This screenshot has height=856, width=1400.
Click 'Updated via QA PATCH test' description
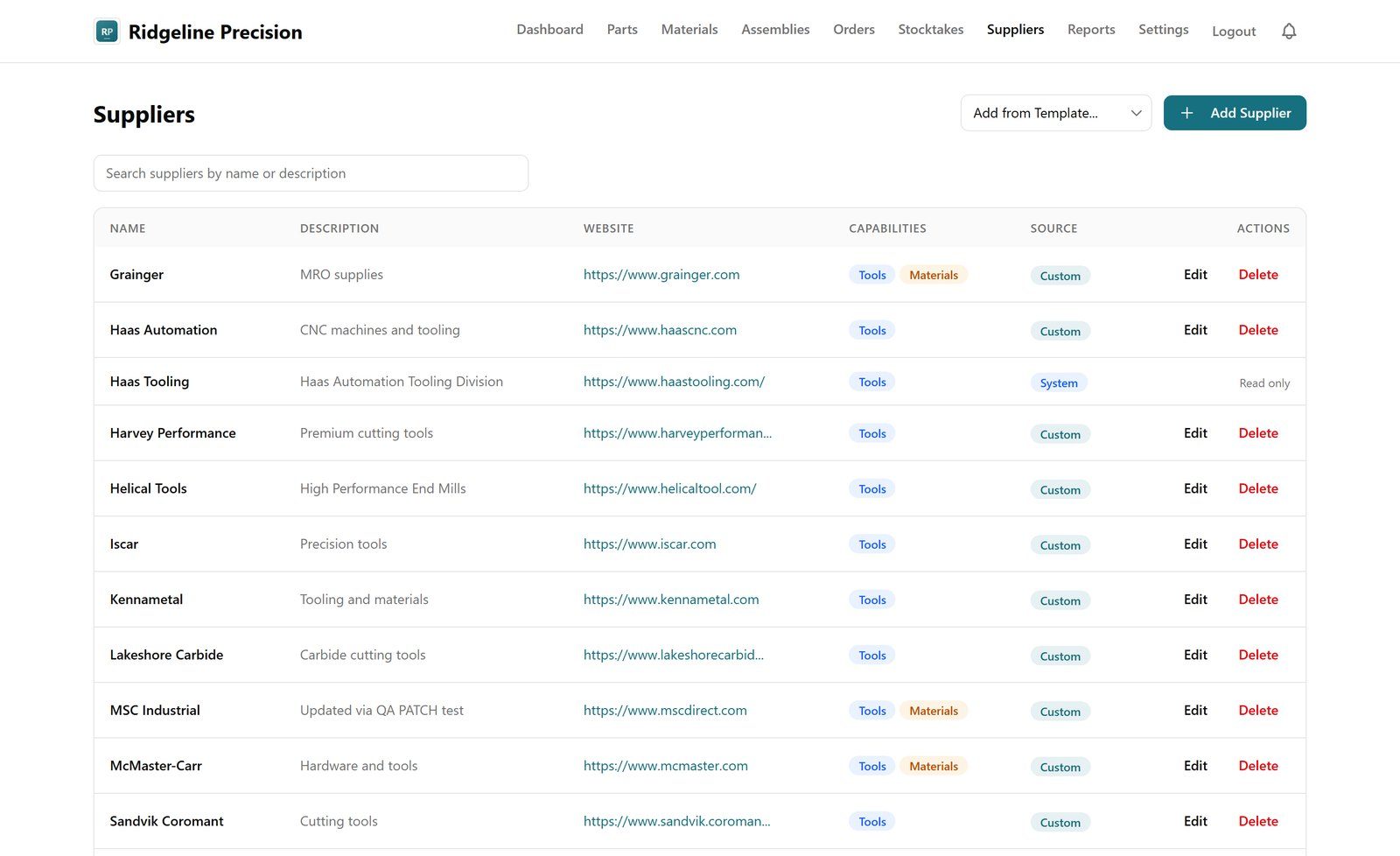click(381, 711)
